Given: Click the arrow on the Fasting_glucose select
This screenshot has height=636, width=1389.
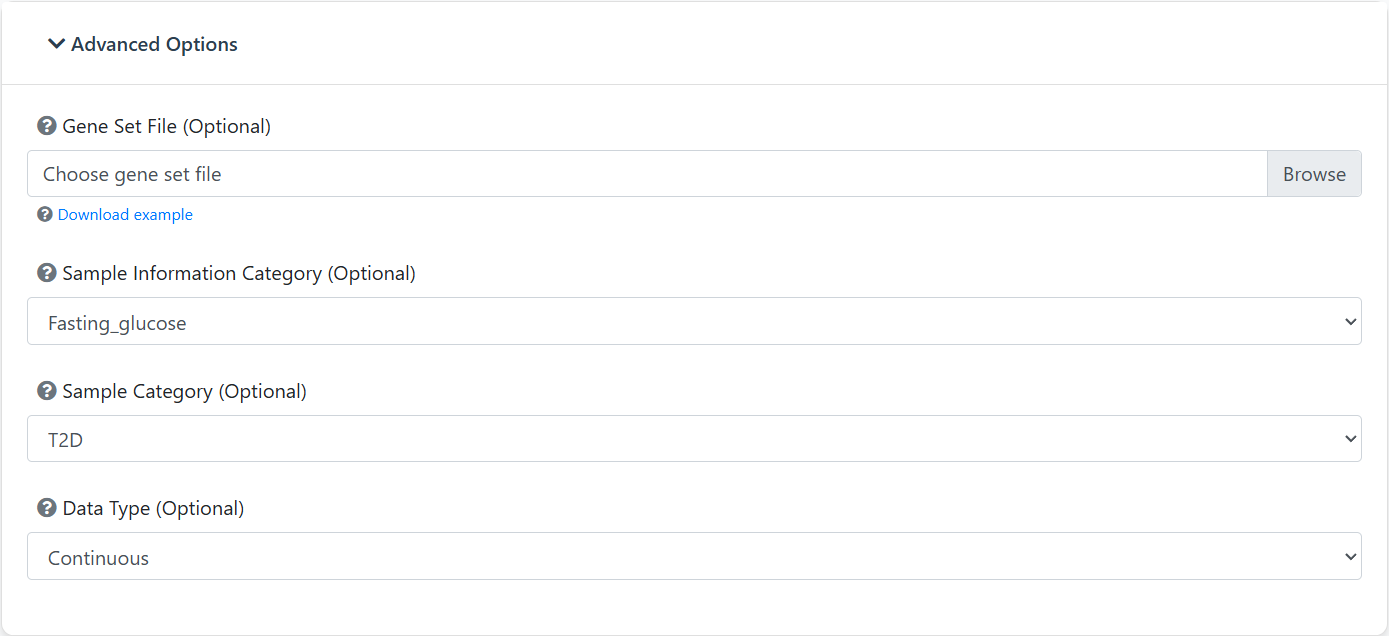Looking at the screenshot, I should point(1351,322).
